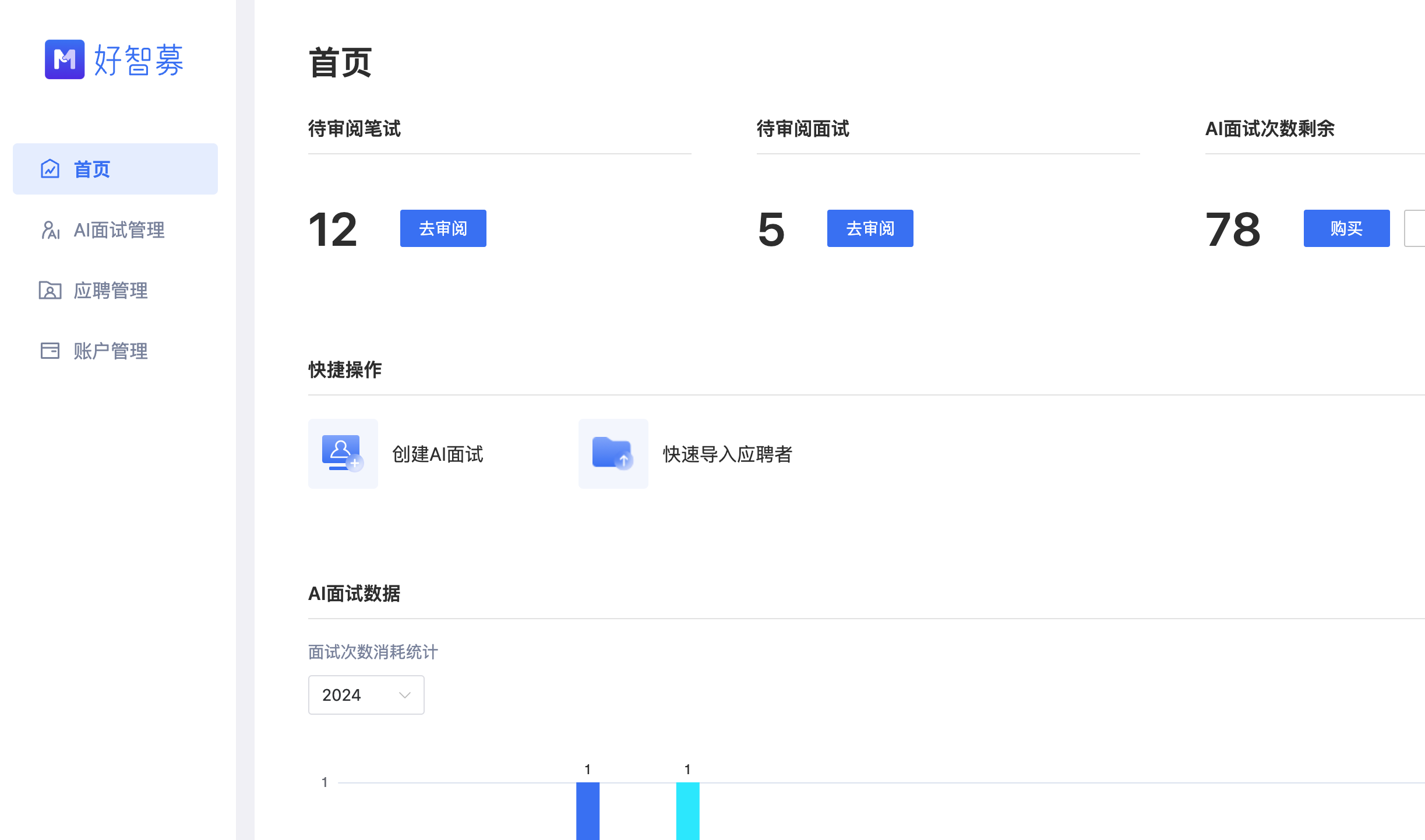
Task: Click the 创建AI面试 shortcut icon
Action: click(343, 454)
